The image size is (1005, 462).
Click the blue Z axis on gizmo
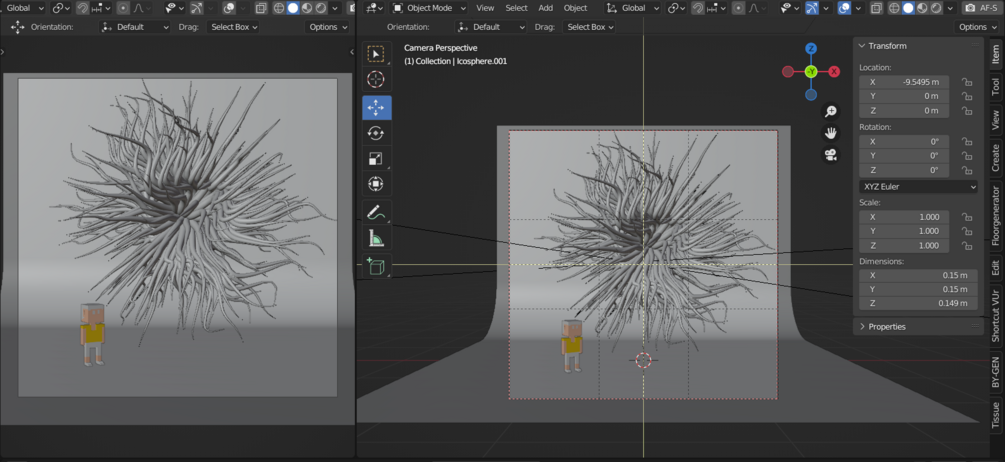[x=811, y=49]
